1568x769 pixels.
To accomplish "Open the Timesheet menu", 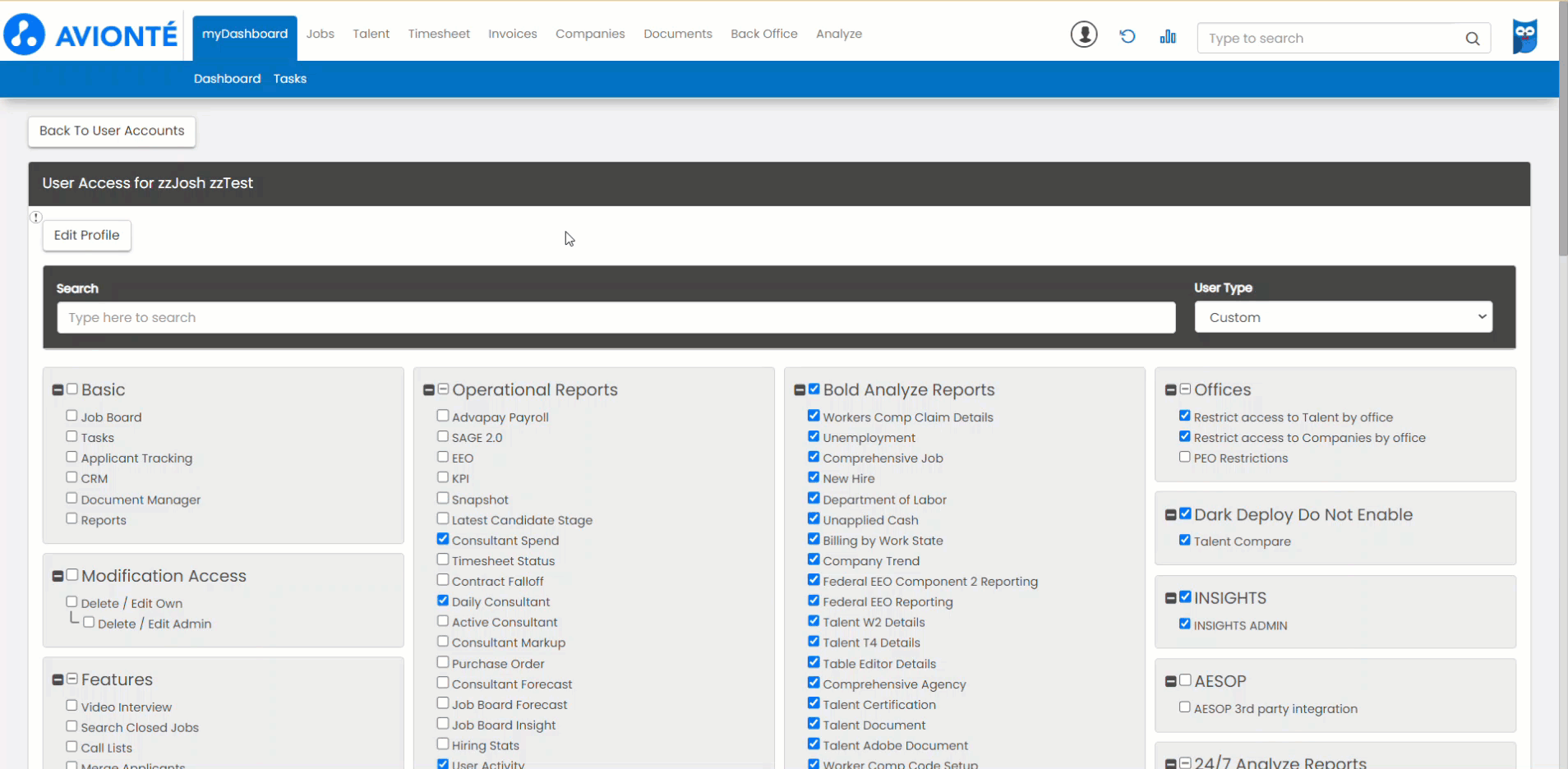I will coord(439,35).
